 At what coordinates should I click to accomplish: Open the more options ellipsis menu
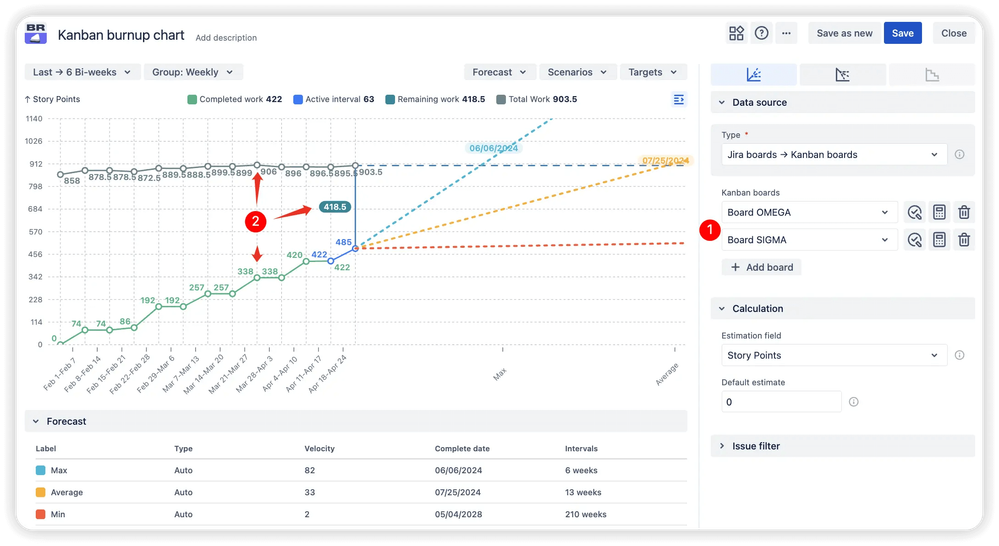pos(787,33)
